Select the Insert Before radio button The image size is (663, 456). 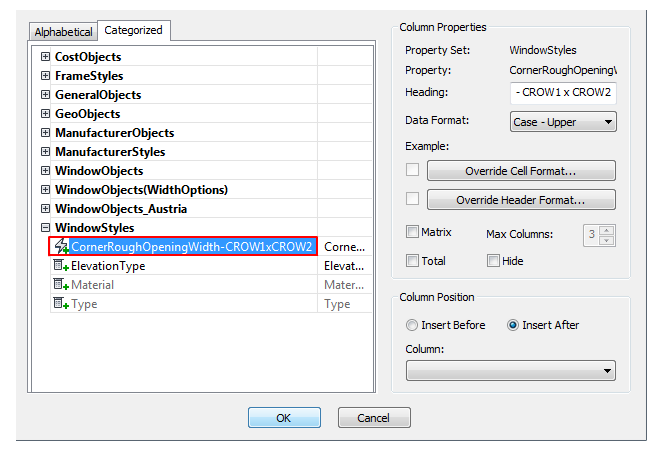coord(412,325)
